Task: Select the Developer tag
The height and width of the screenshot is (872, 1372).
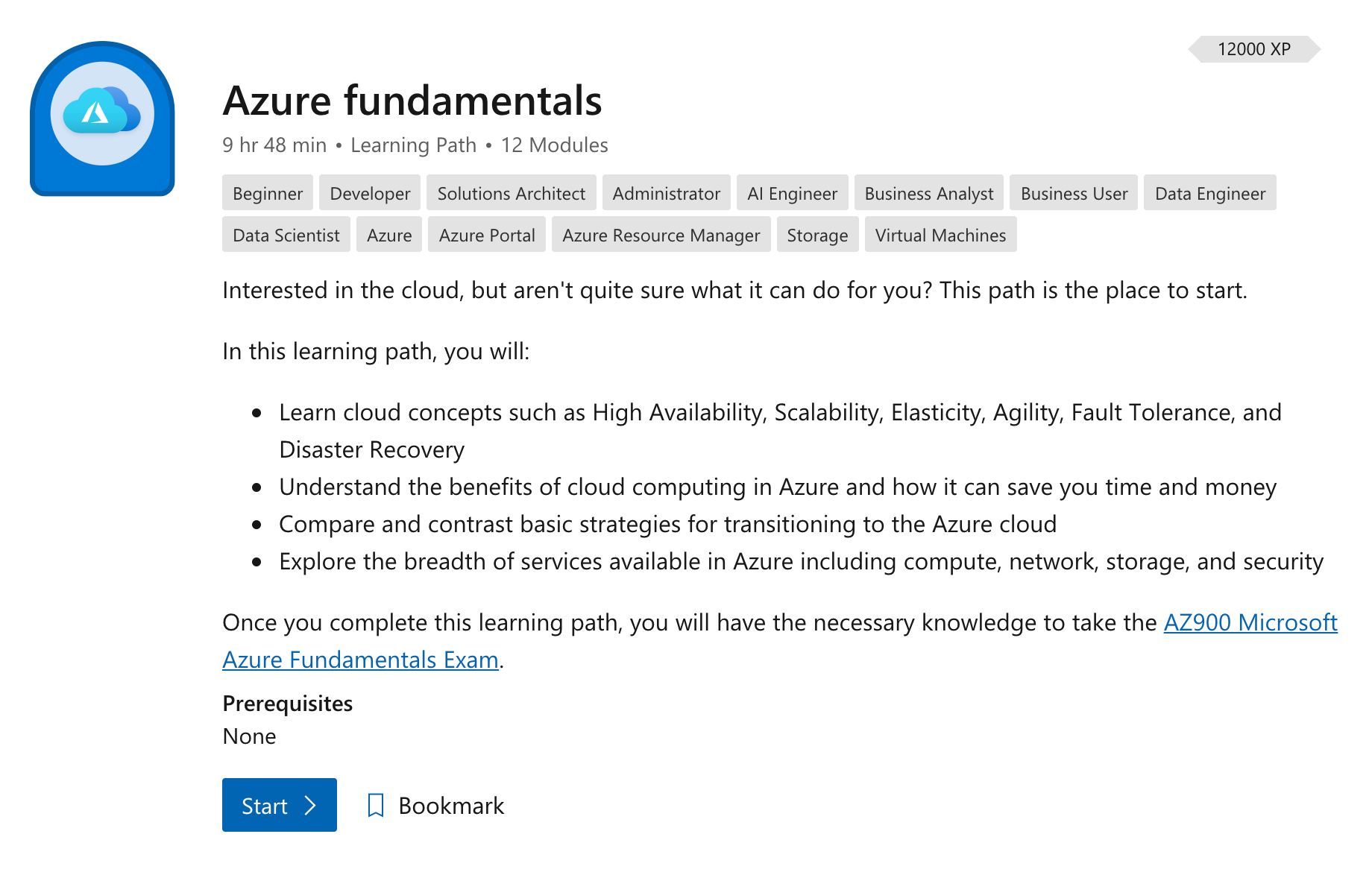Action: click(369, 193)
